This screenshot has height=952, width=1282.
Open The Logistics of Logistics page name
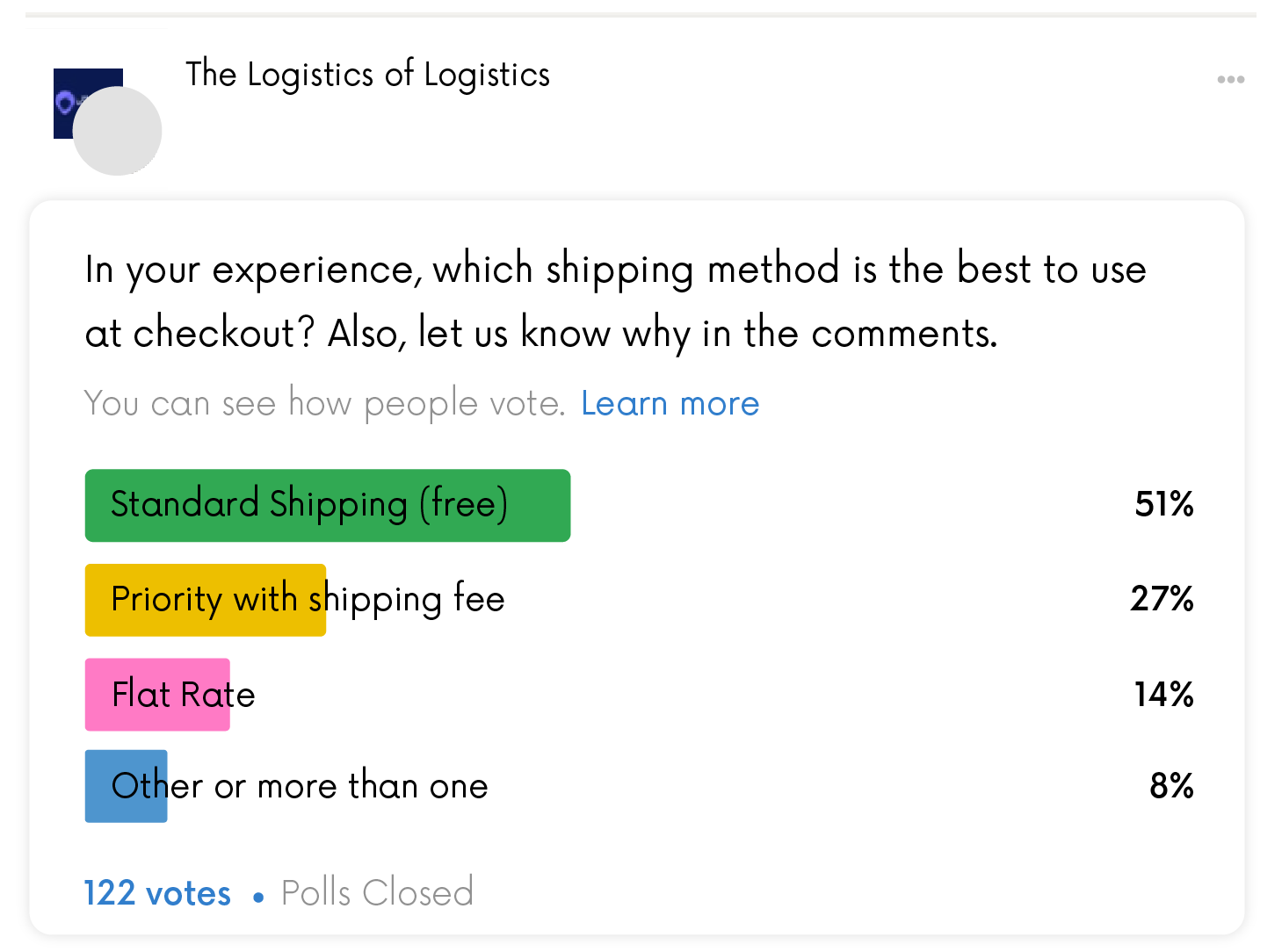pos(367,76)
